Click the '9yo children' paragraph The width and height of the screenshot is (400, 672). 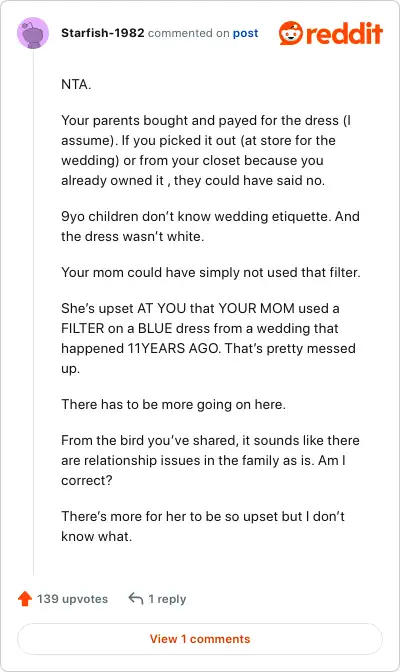[x=210, y=226]
